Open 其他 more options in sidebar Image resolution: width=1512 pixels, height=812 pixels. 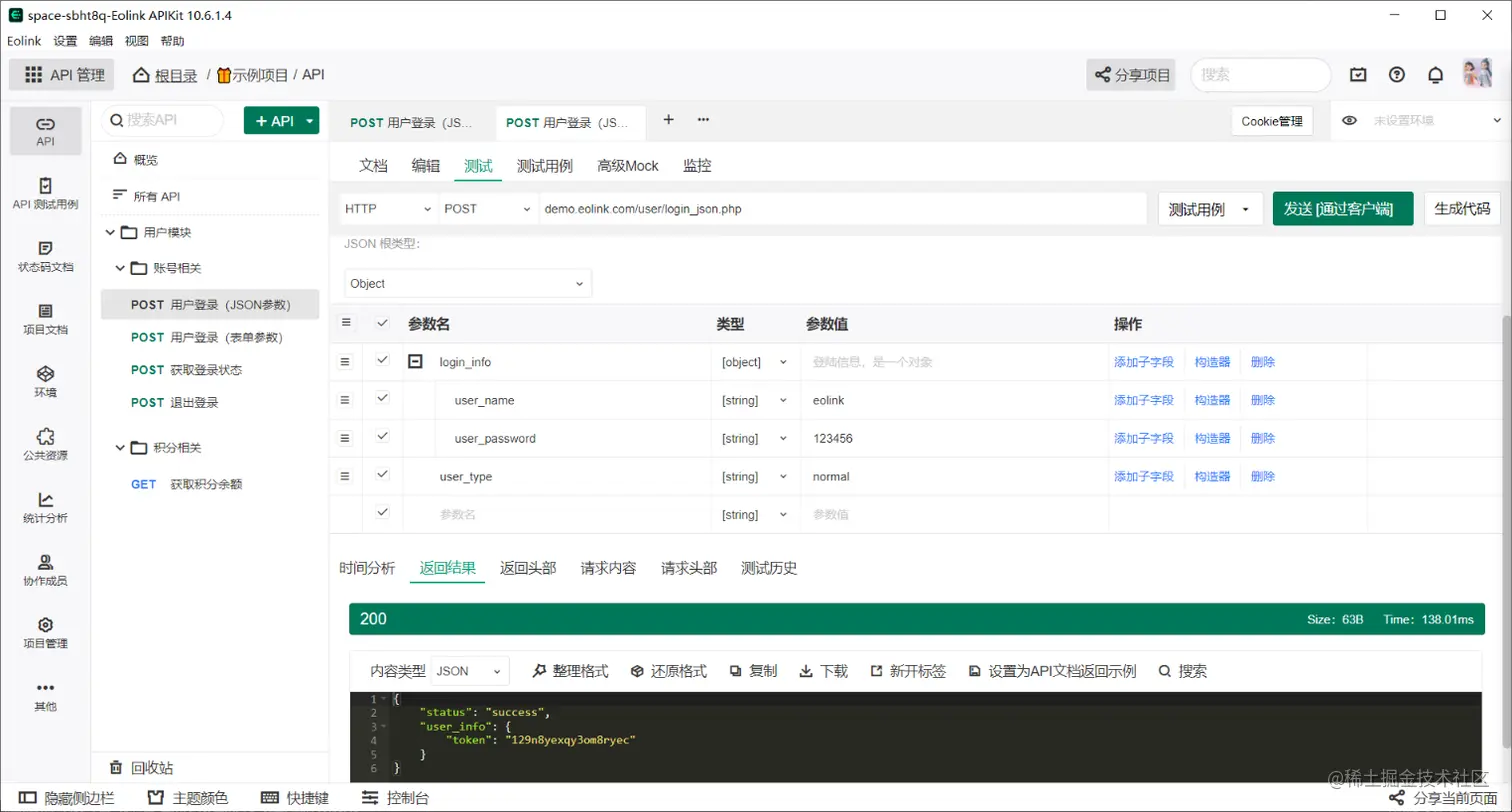coord(45,696)
